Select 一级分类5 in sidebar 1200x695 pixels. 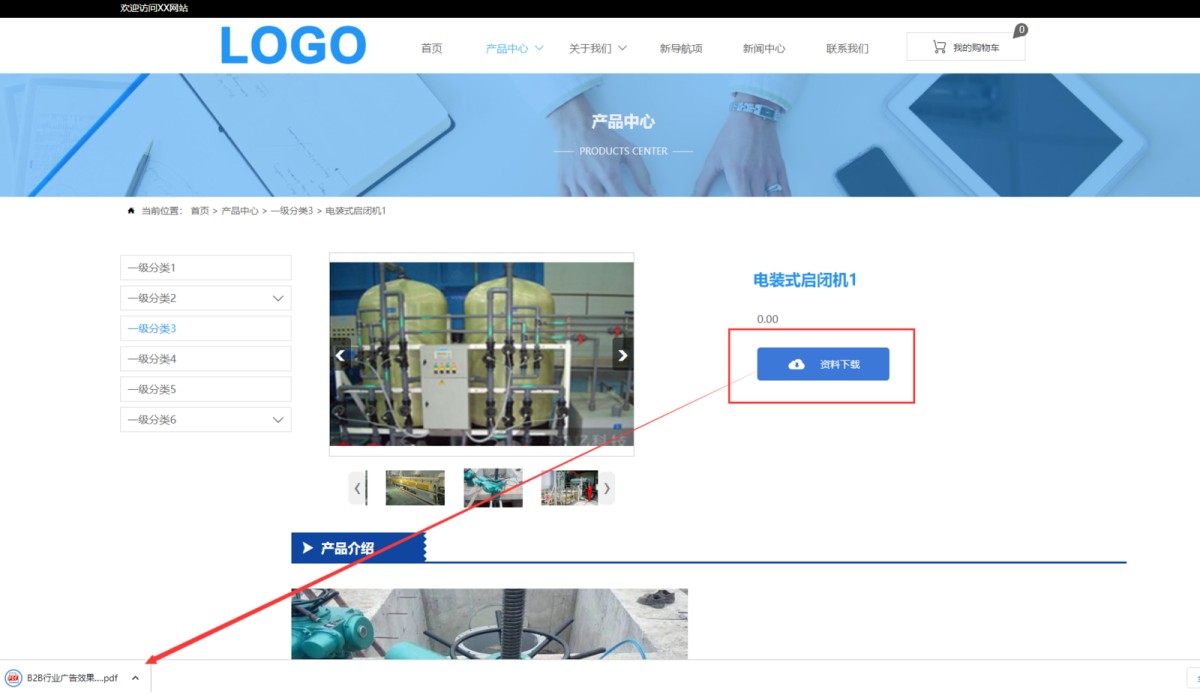pos(206,389)
